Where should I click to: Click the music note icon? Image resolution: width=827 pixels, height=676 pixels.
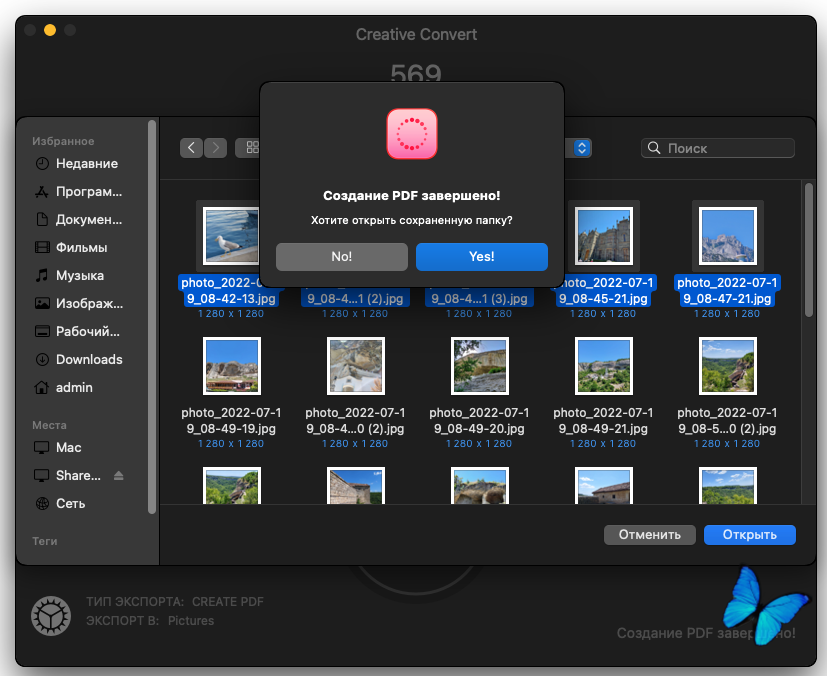pos(42,275)
